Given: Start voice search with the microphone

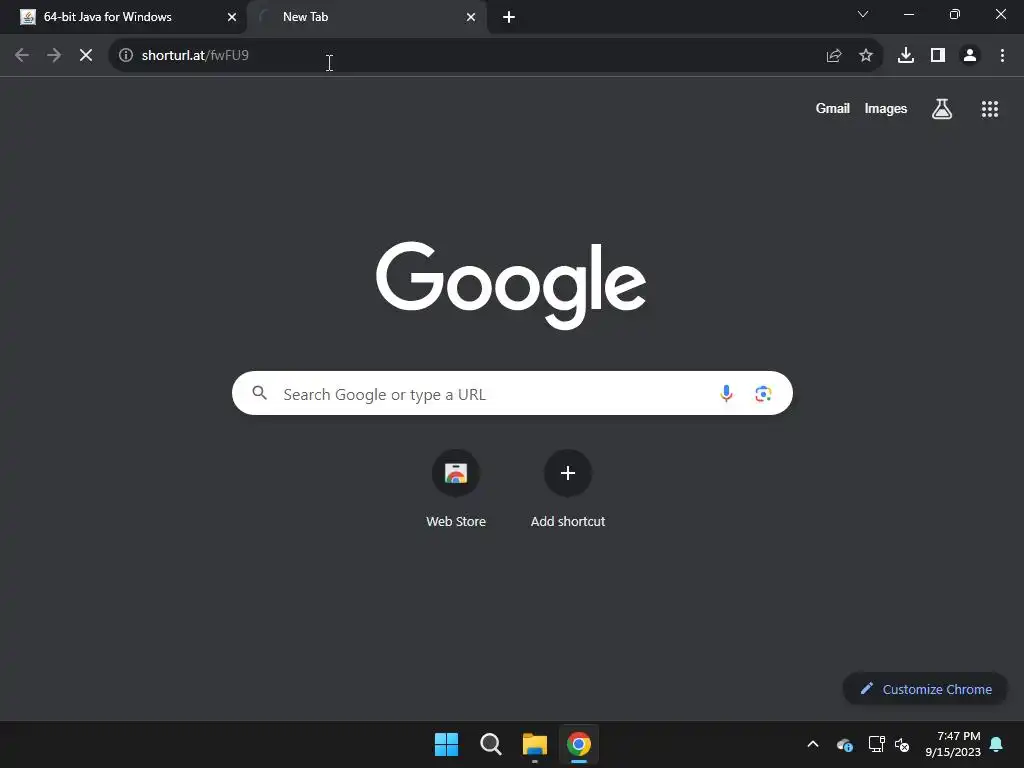Looking at the screenshot, I should 726,393.
